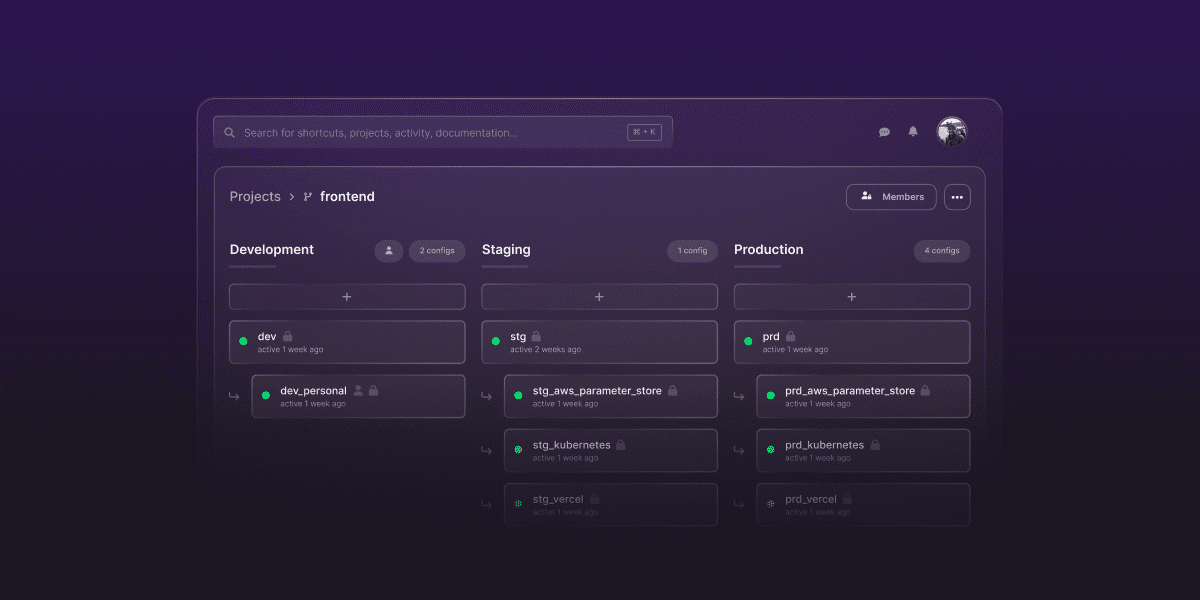1200x600 pixels.
Task: Click the lock icon next to stg
Action: pos(536,336)
